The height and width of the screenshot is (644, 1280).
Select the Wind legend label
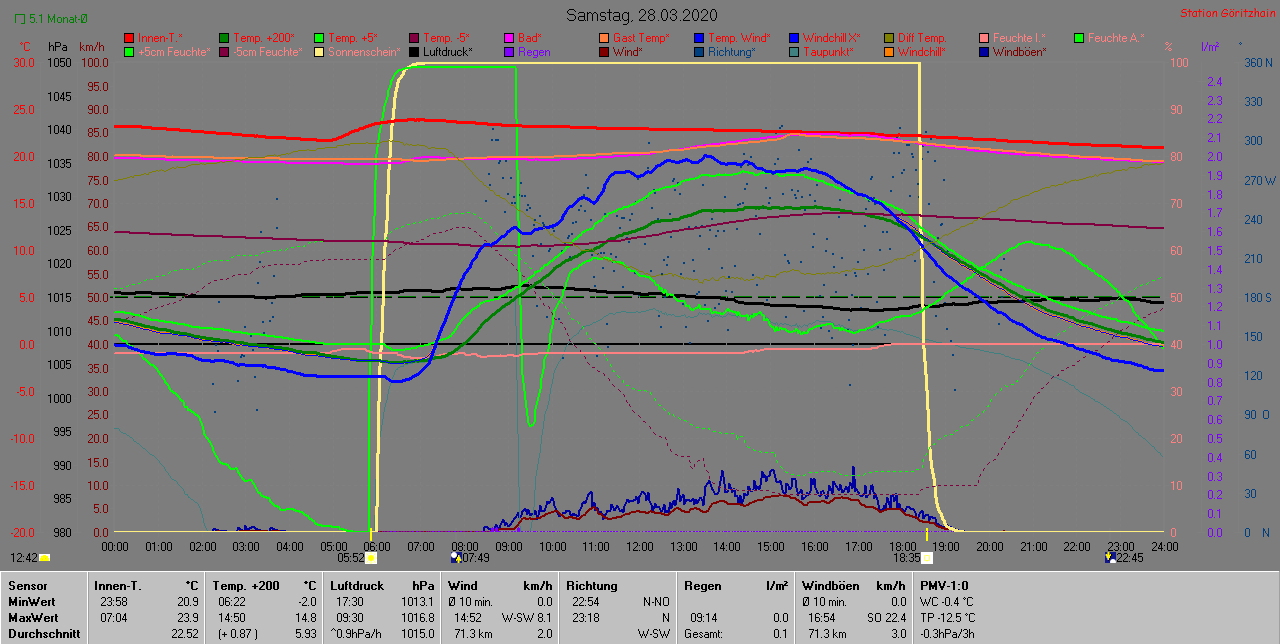pyautogui.click(x=628, y=52)
